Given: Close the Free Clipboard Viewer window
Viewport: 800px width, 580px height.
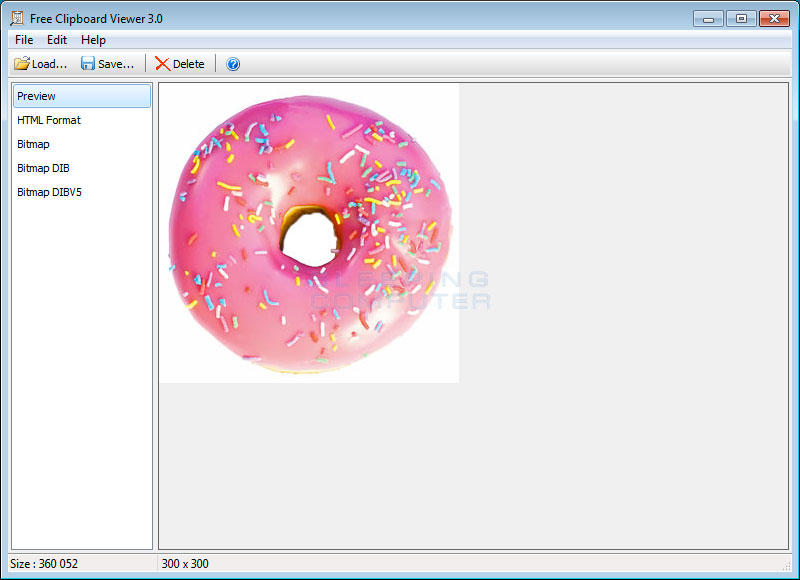Looking at the screenshot, I should point(774,18).
